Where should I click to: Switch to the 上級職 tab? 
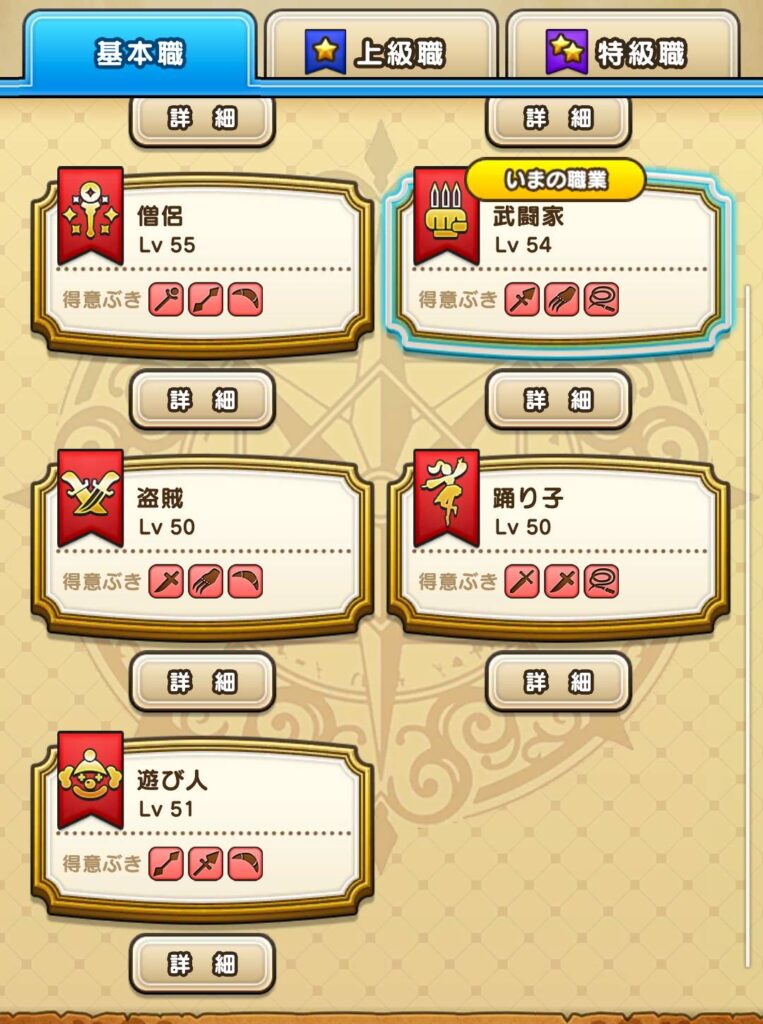coord(382,48)
